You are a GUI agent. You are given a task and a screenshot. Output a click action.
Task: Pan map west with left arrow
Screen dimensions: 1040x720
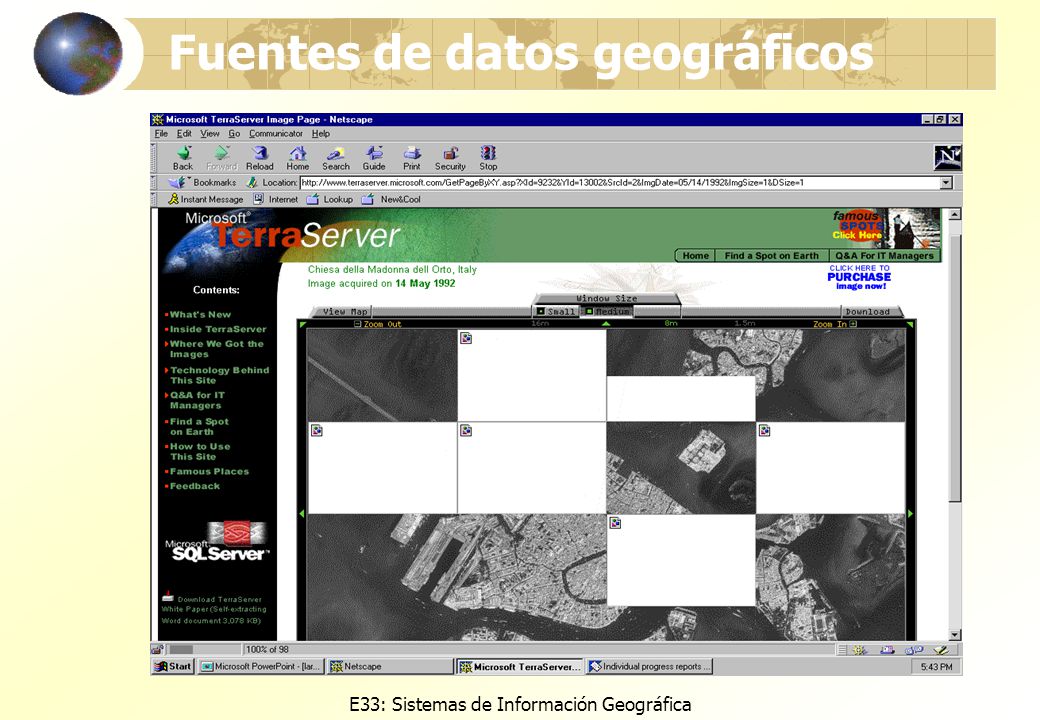point(302,514)
